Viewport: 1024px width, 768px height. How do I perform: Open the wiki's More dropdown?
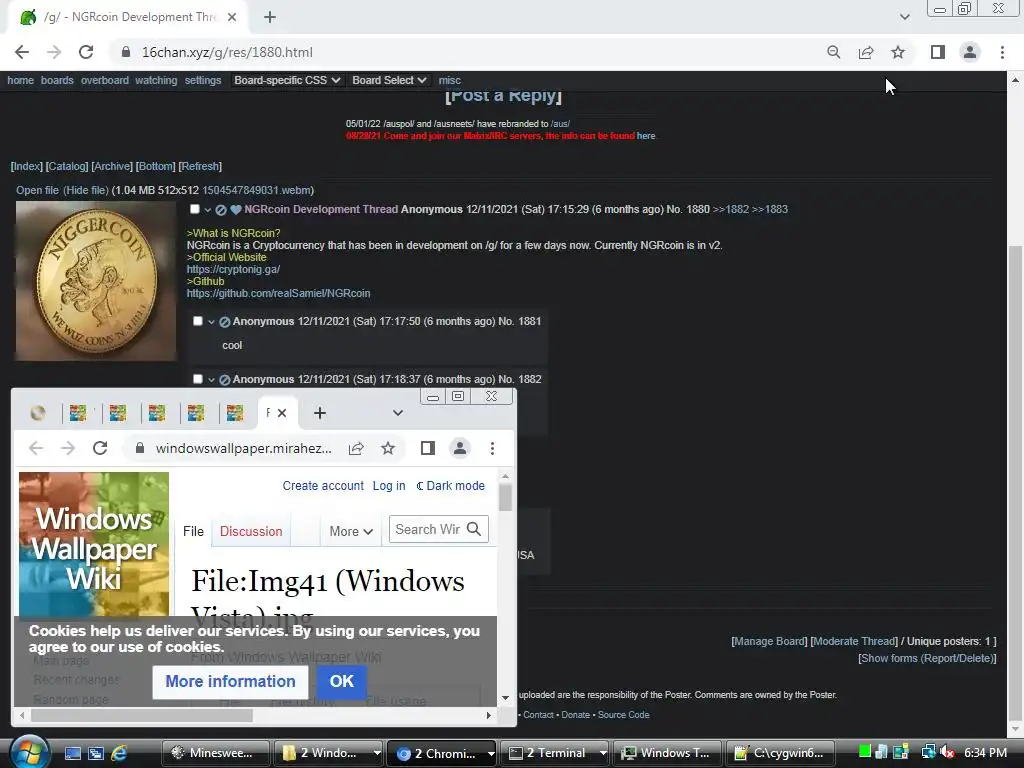pyautogui.click(x=351, y=532)
